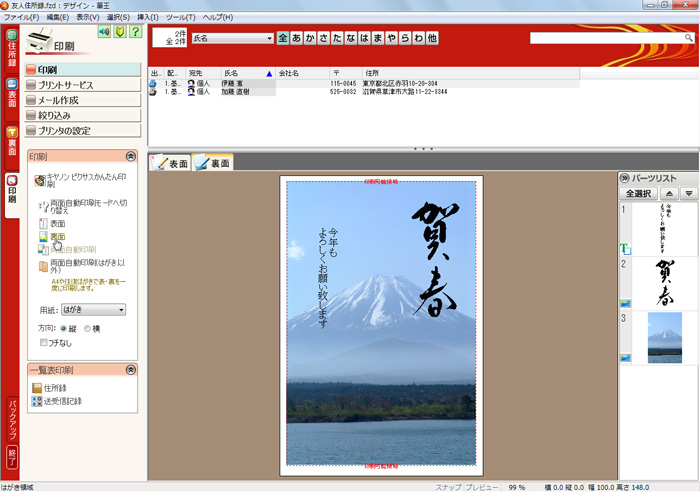Click the green beginner mark icon
The image size is (700, 492).
(119, 32)
